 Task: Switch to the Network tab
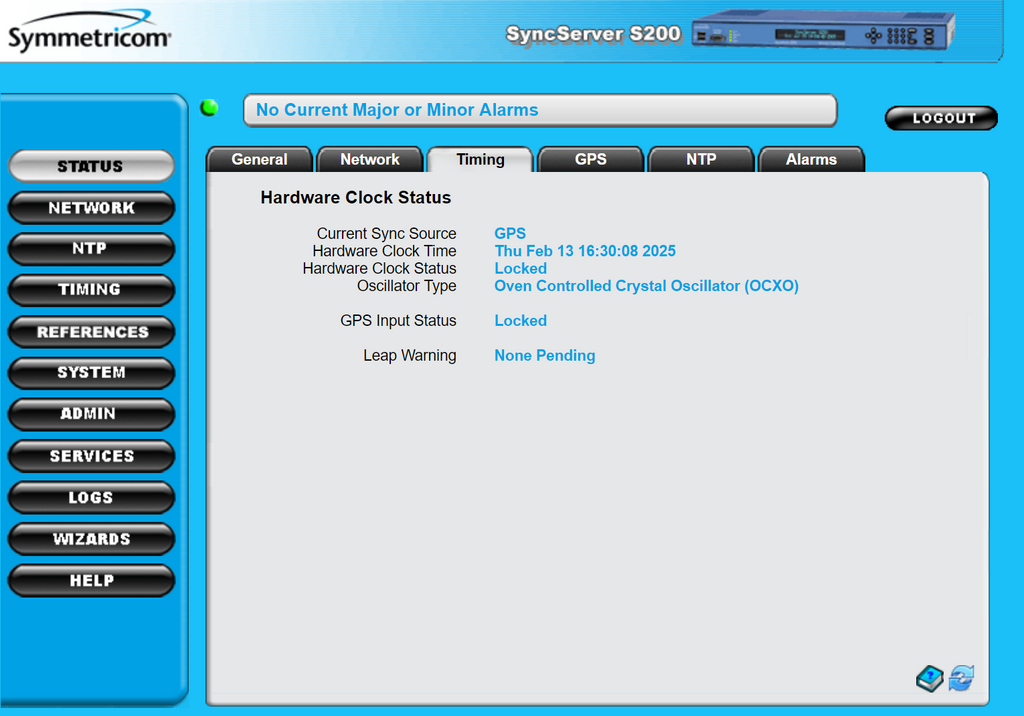coord(370,159)
